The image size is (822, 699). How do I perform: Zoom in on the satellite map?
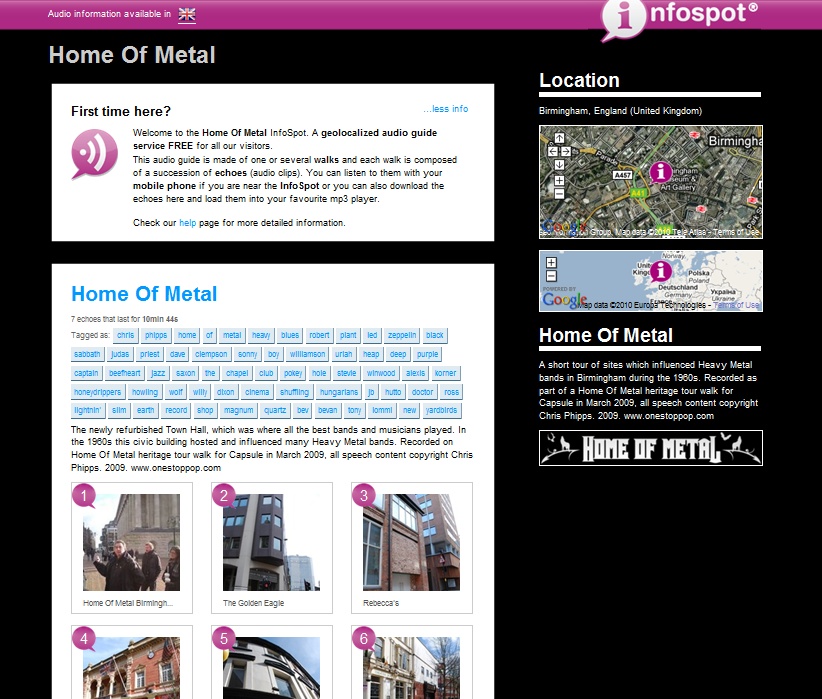pyautogui.click(x=559, y=180)
